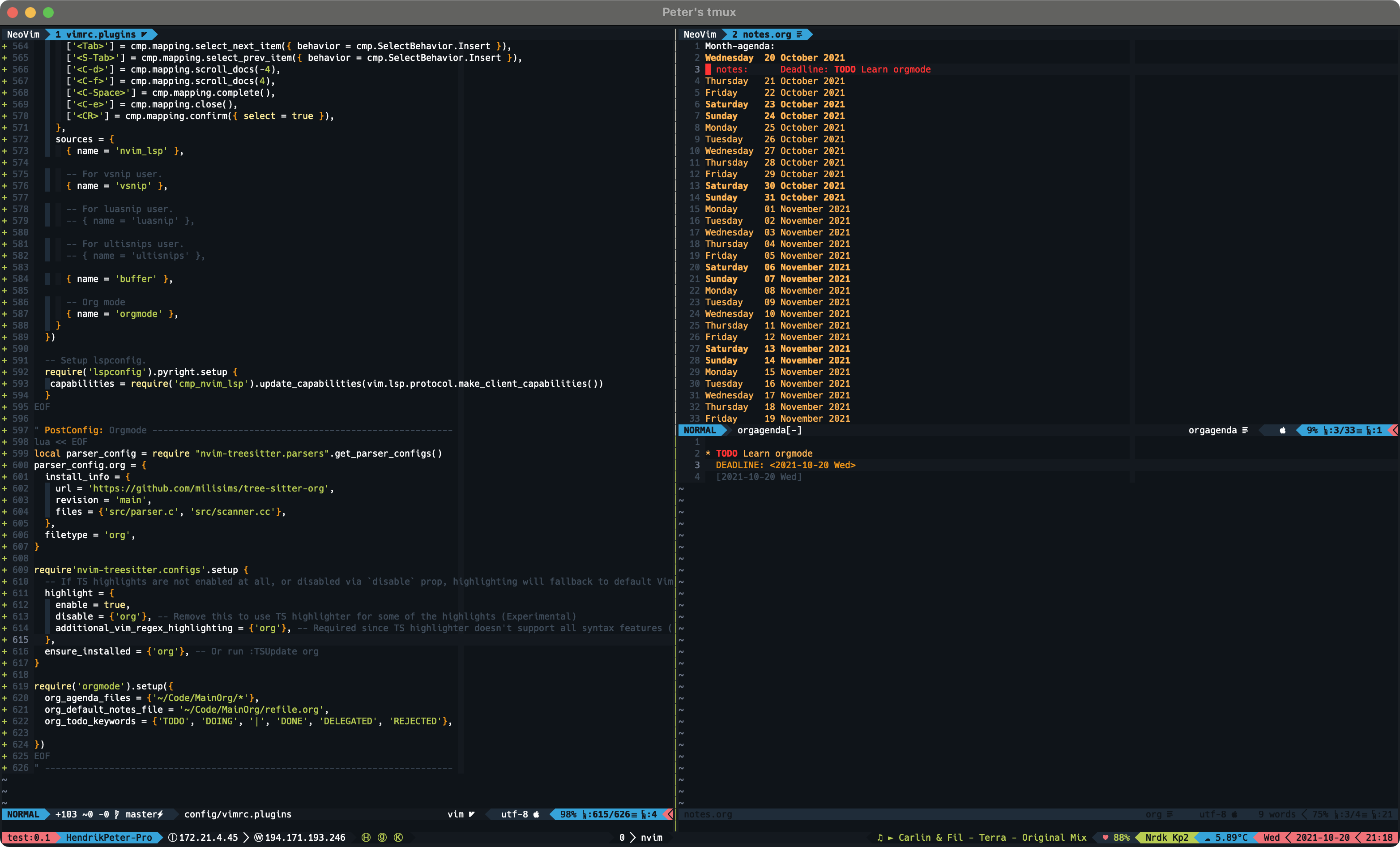Click the 9% position indicator in orgagenda statusline

tap(1312, 430)
